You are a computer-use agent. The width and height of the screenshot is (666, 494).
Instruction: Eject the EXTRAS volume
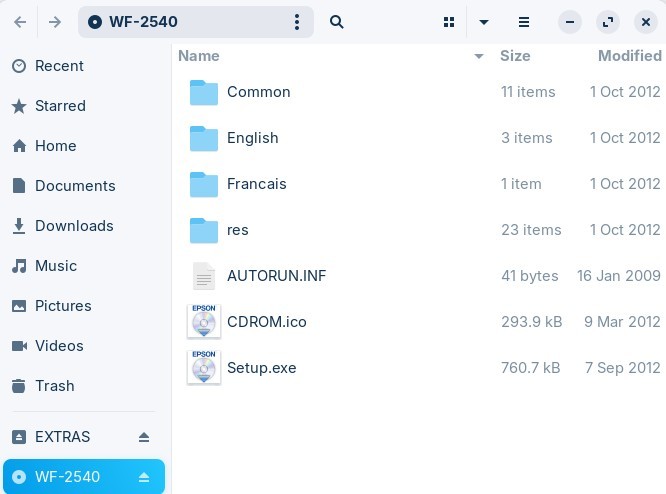pos(144,437)
